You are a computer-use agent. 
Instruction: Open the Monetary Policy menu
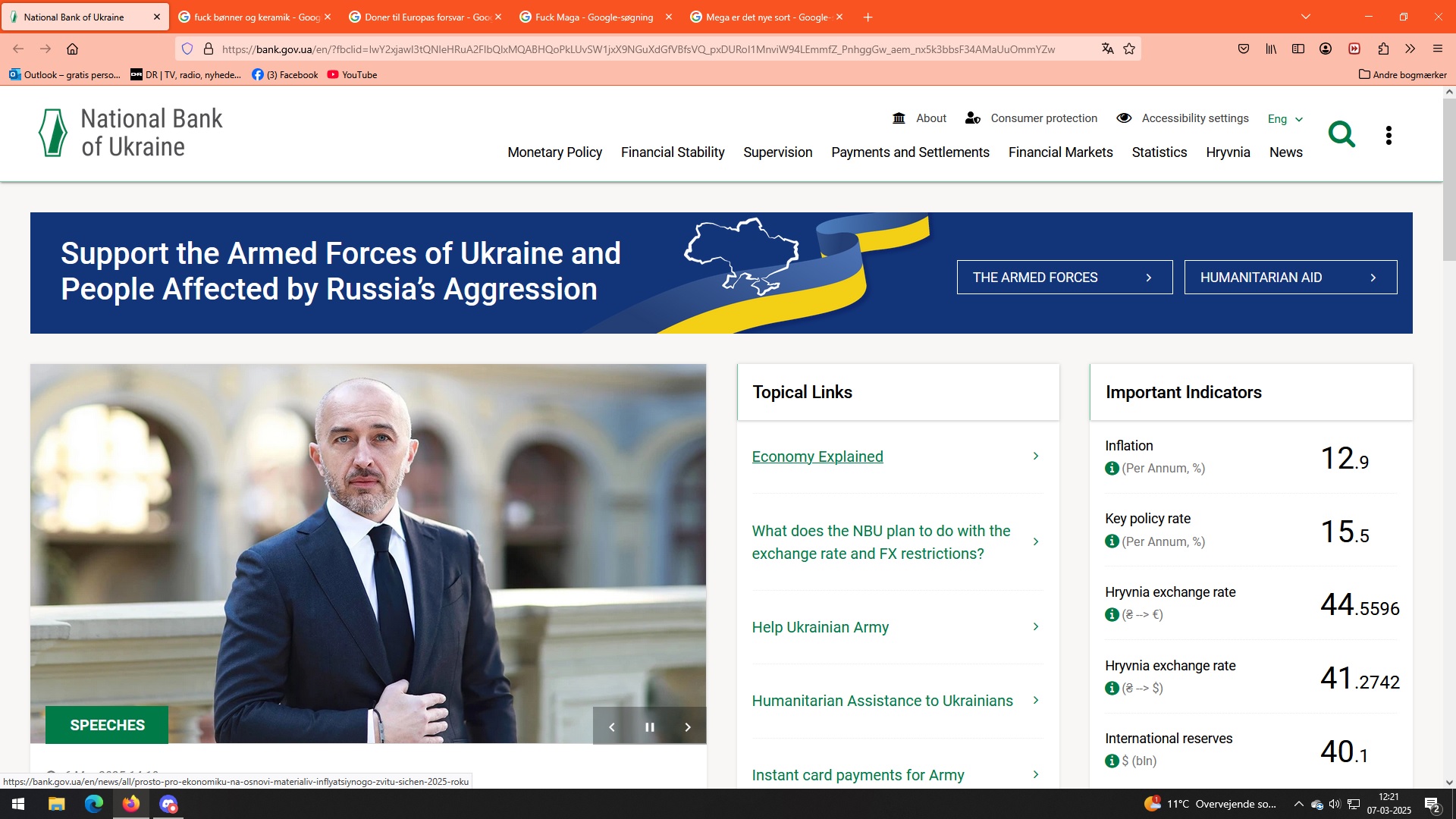pos(554,152)
